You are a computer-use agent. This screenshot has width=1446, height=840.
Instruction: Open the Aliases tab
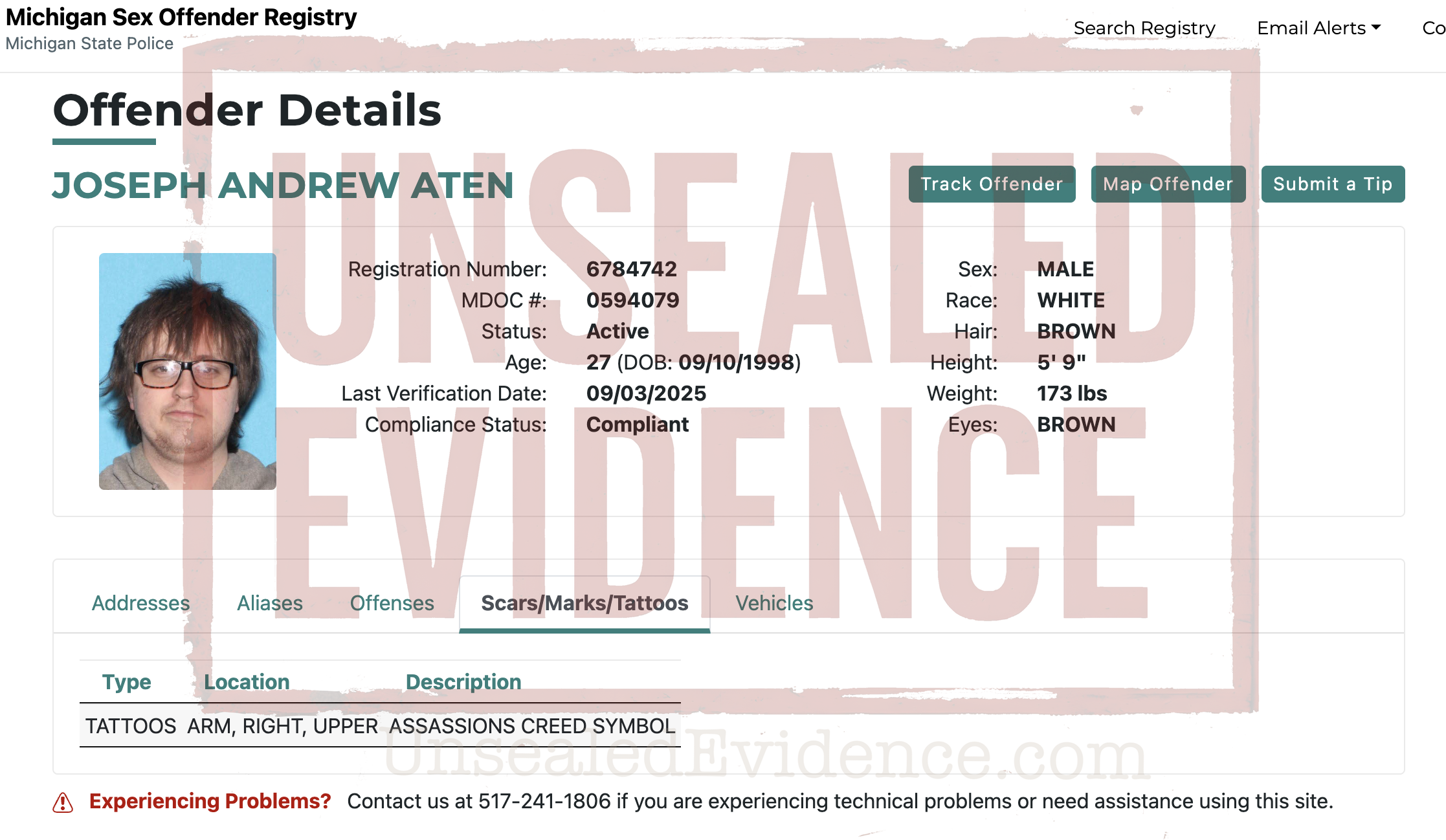269,602
